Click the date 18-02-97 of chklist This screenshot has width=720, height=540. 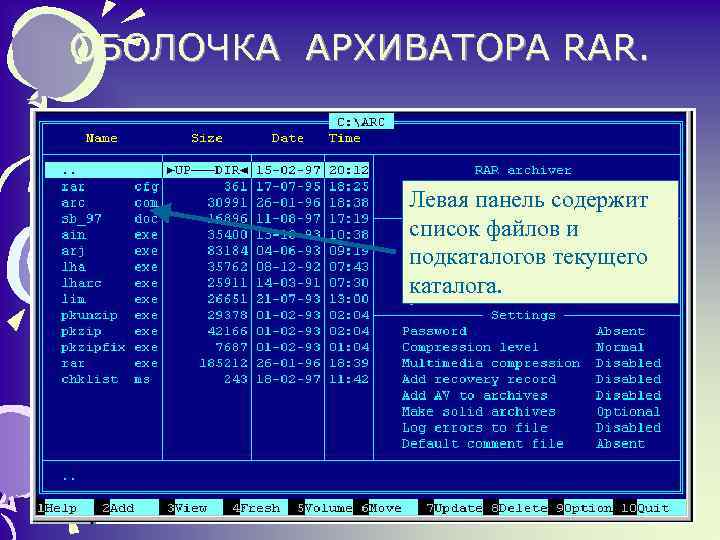(288, 379)
